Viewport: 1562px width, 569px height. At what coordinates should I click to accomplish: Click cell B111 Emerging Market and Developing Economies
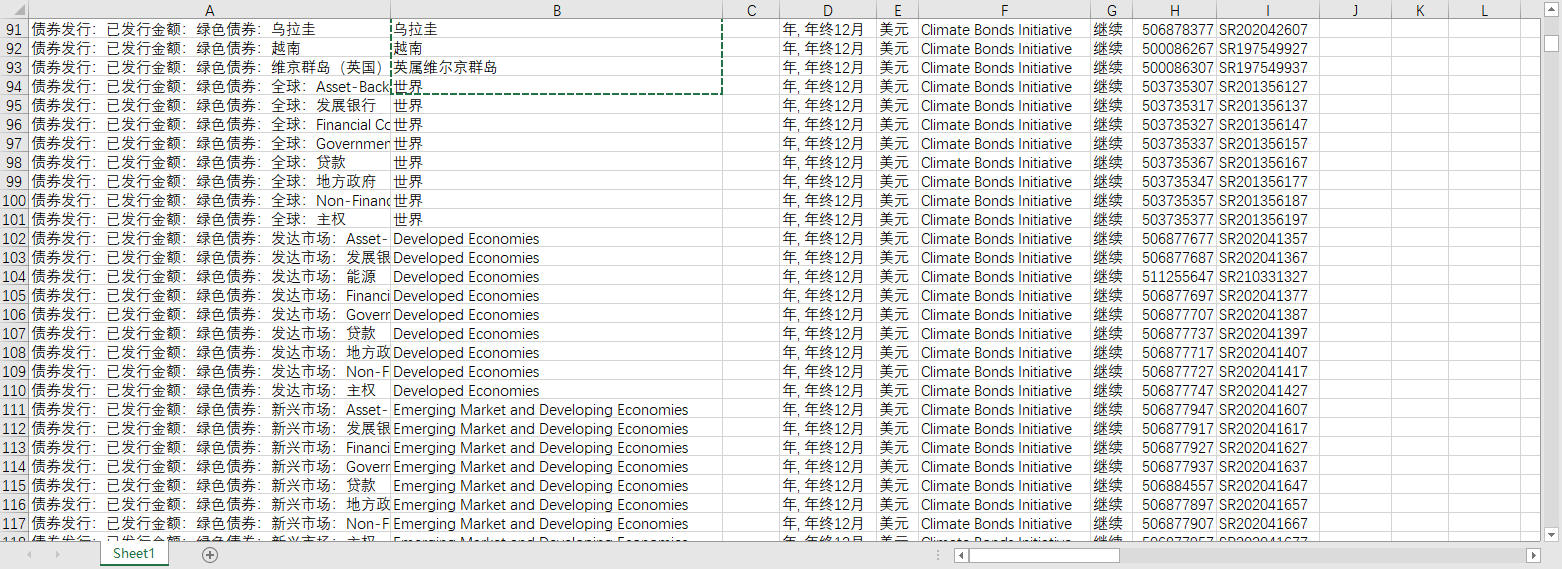(556, 410)
